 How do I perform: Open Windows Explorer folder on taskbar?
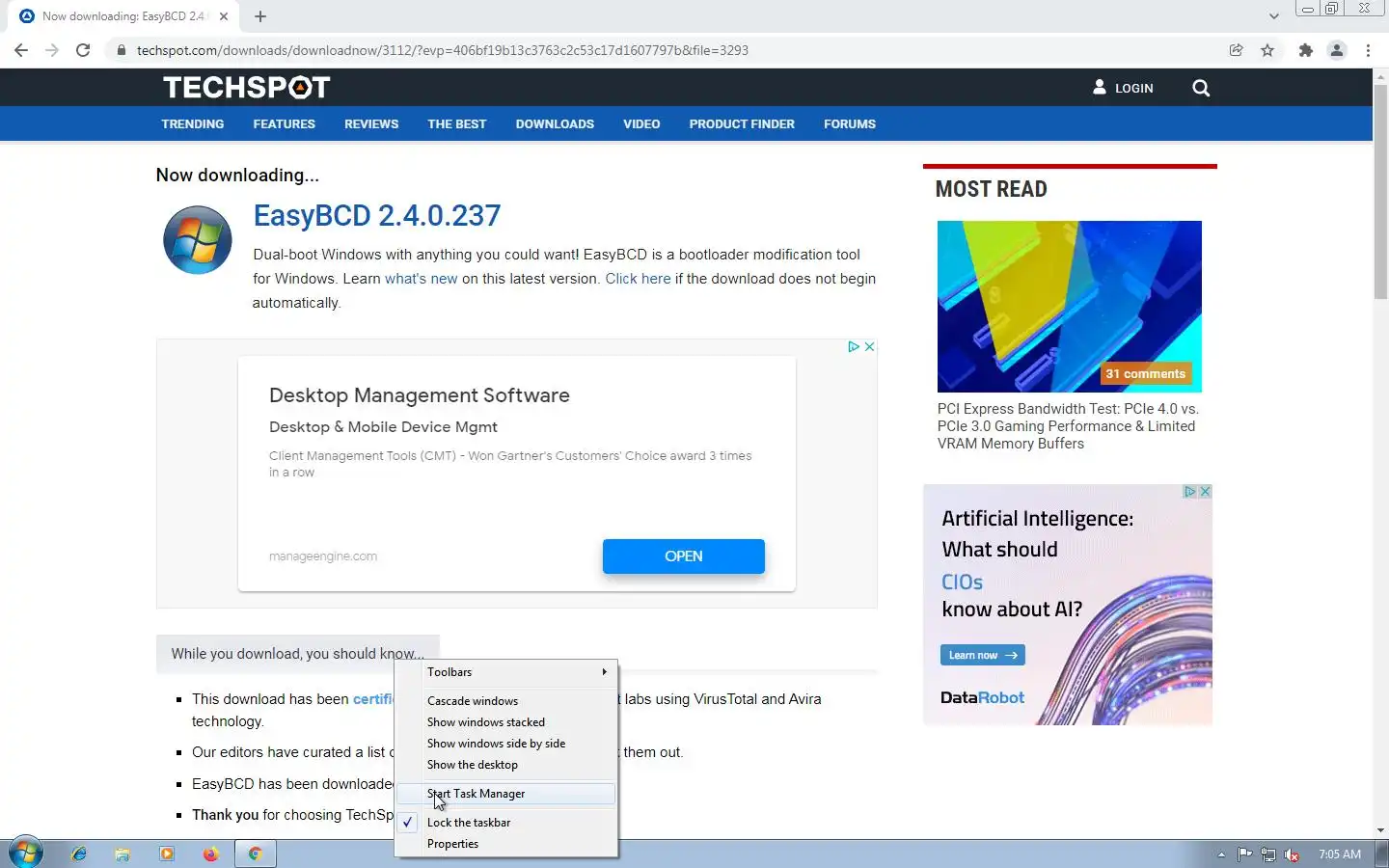tap(123, 854)
